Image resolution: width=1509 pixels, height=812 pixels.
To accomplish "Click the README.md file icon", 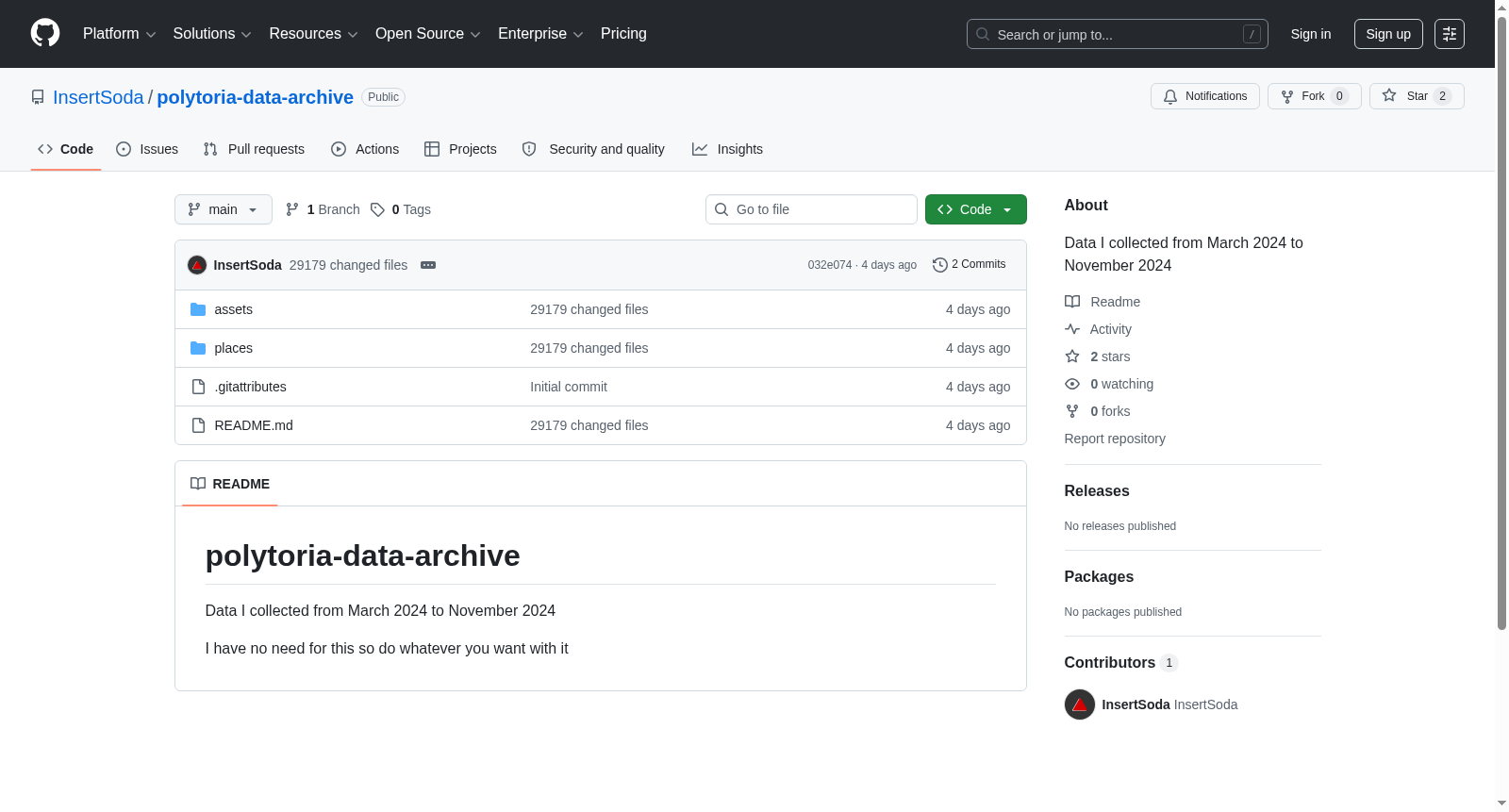I will (x=198, y=425).
